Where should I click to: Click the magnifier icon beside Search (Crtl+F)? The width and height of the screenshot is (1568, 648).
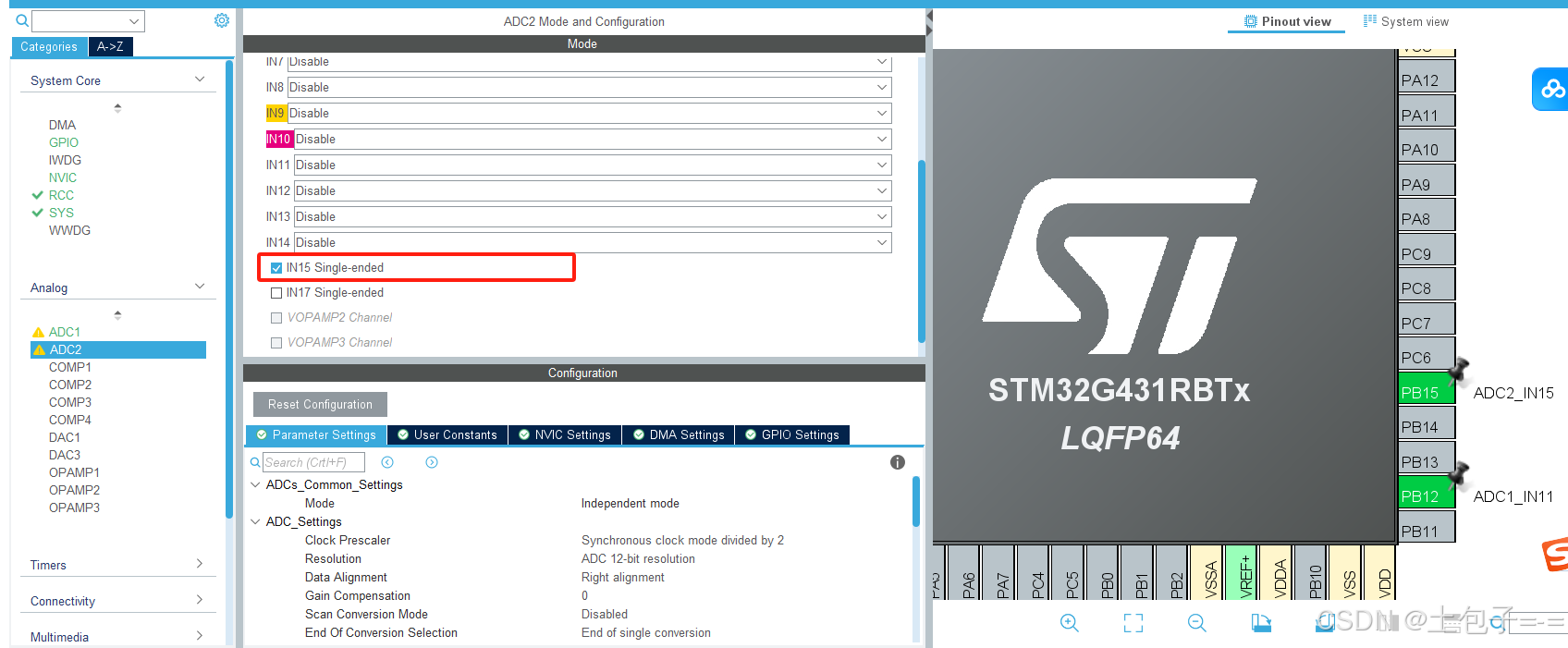pyautogui.click(x=255, y=462)
